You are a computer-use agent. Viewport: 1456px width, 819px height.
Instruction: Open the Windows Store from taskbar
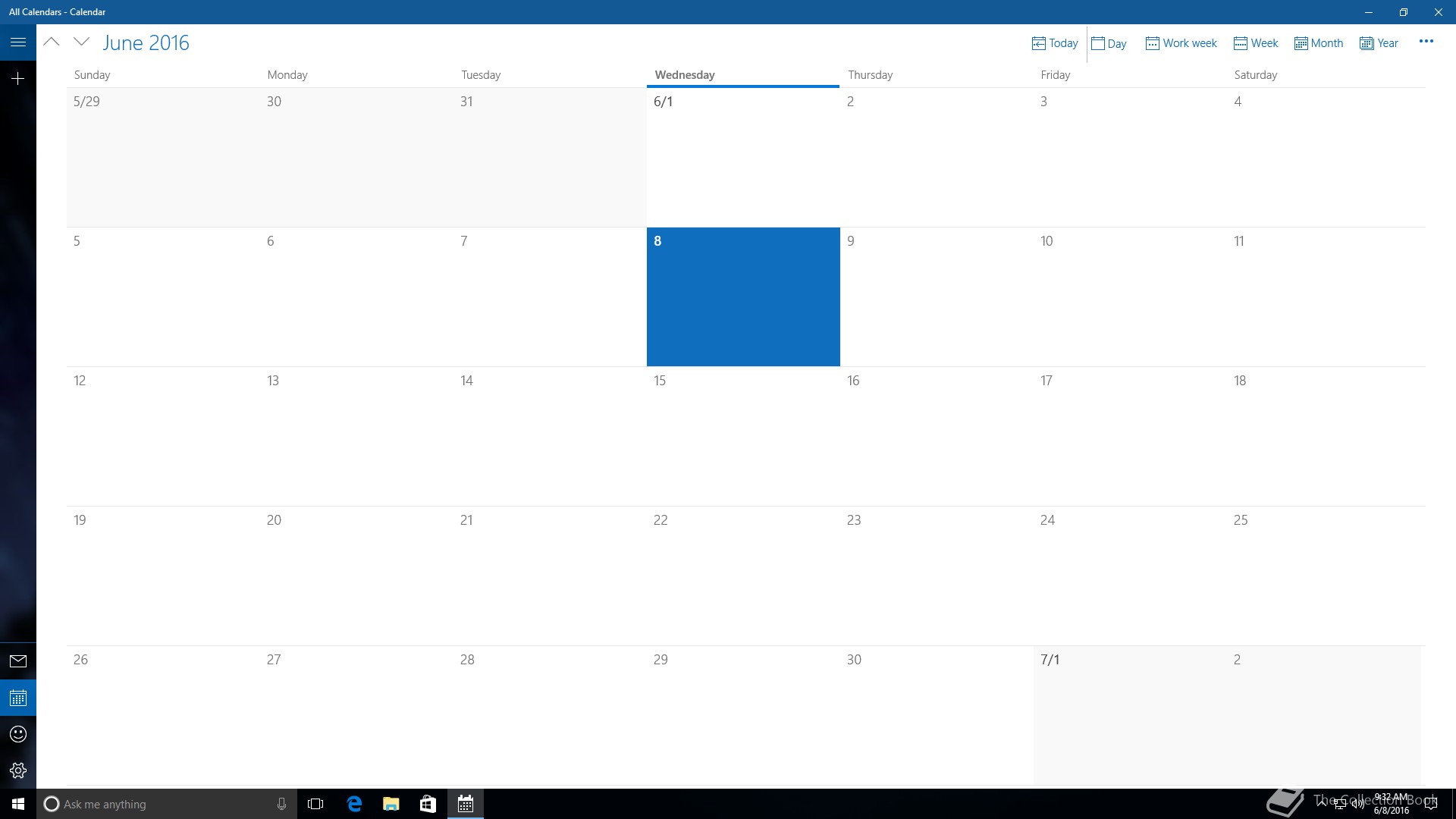click(428, 804)
